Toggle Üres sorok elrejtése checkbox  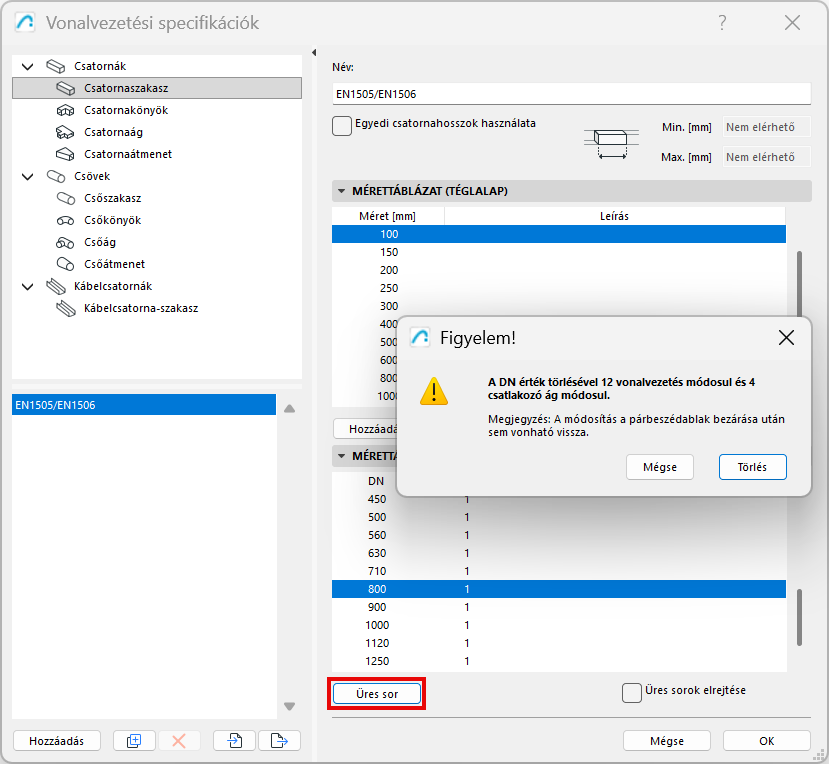click(x=631, y=693)
